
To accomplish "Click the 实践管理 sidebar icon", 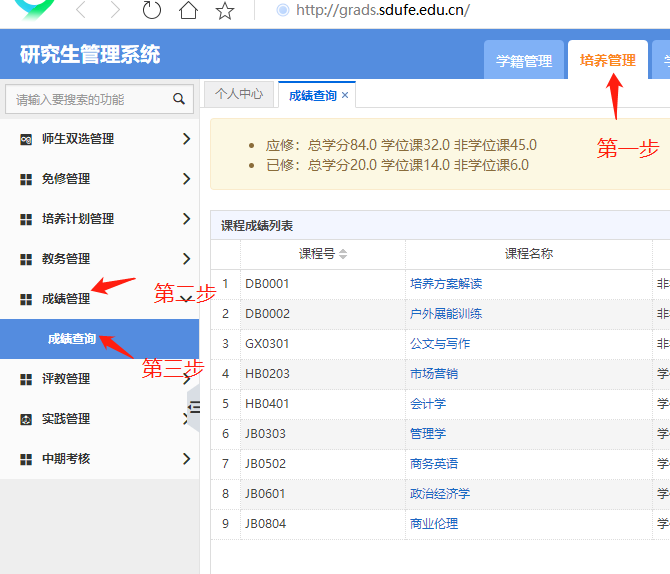I will click(26, 419).
